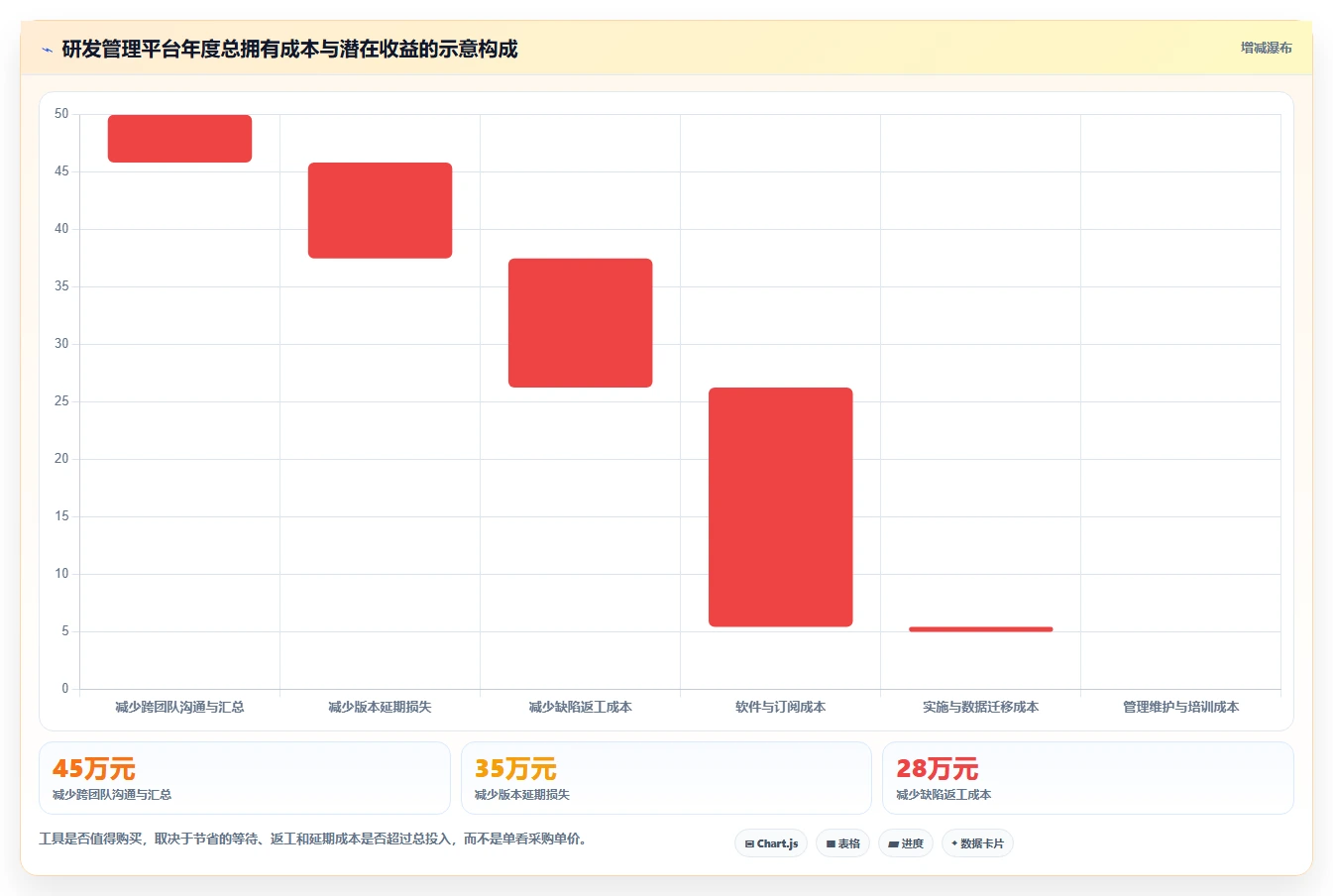Click the 减少跨团队沟通与汇总 waterfall bar
The width and height of the screenshot is (1333, 896).
pyautogui.click(x=179, y=139)
